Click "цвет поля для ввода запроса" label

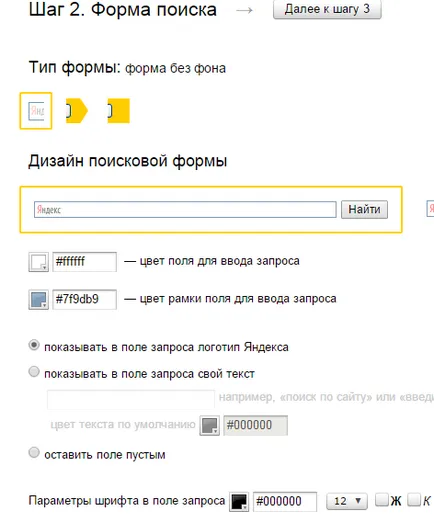pyautogui.click(x=220, y=261)
